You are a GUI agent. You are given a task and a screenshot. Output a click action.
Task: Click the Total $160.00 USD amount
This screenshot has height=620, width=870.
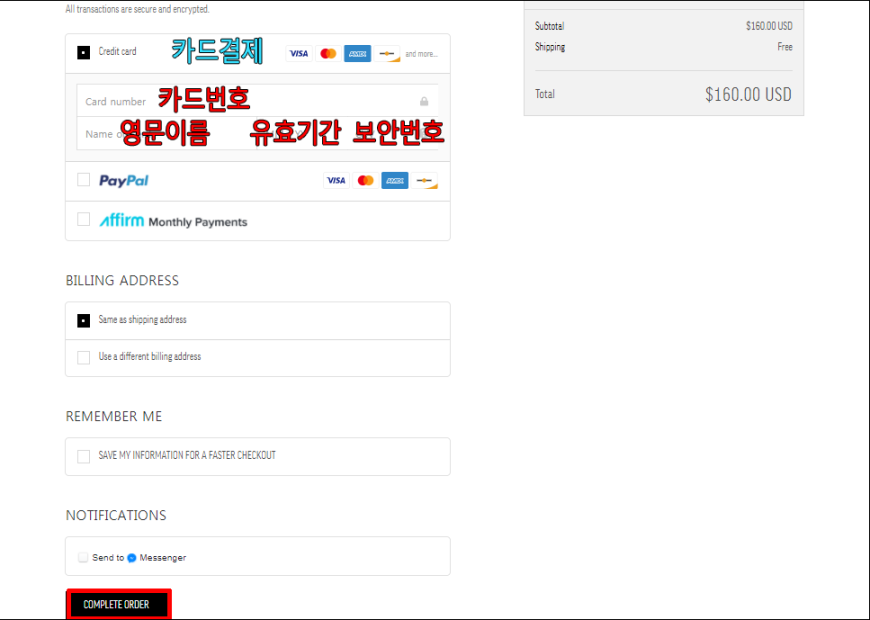coord(748,94)
